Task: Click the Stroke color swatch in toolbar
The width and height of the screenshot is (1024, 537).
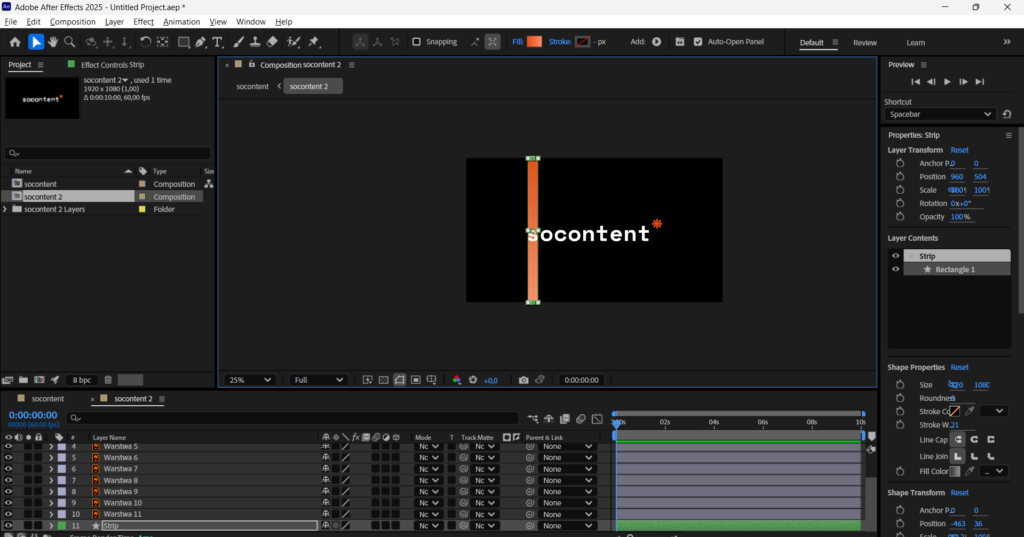Action: tap(583, 42)
